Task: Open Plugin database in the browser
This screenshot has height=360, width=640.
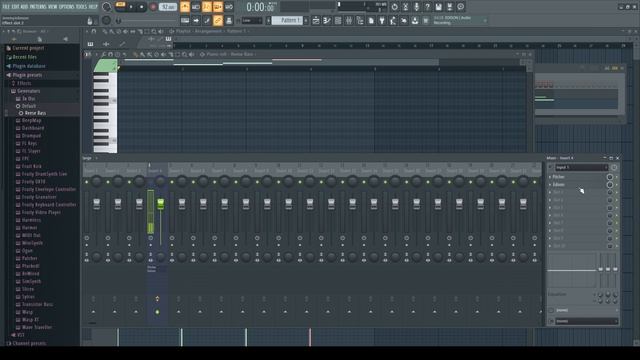Action: (29, 66)
